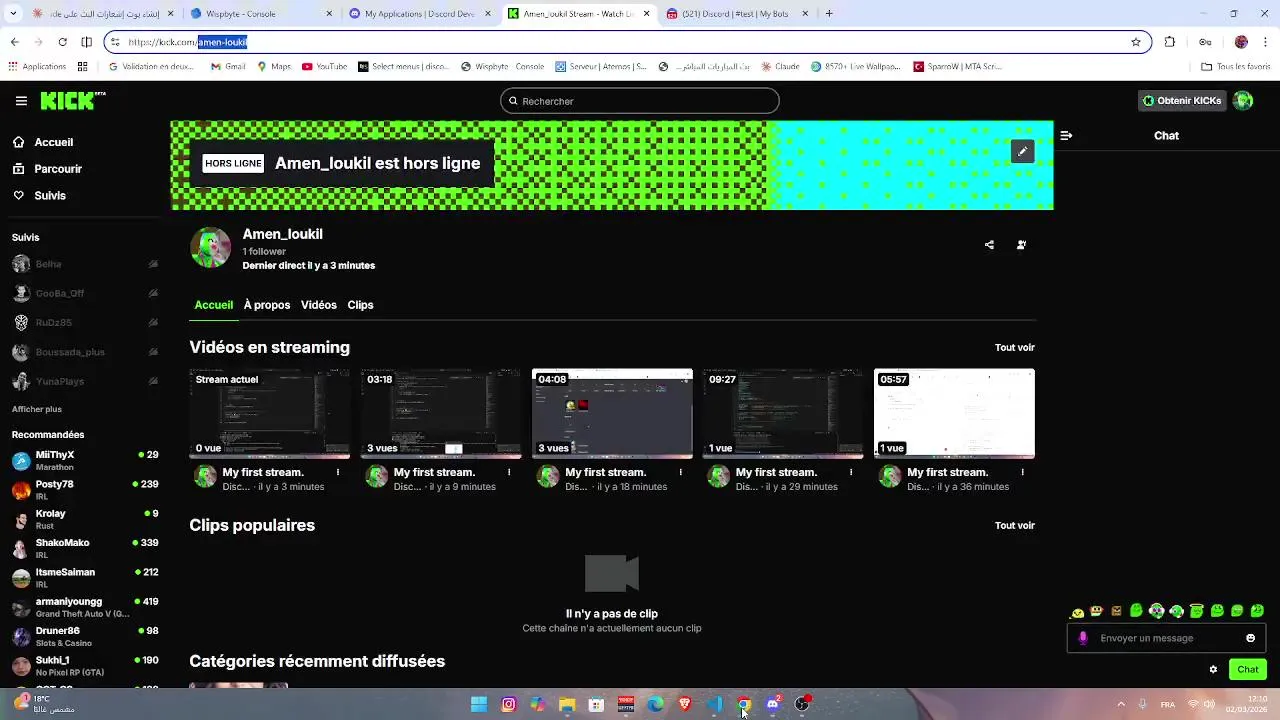Collapse the Chat panel with the arrow icon
Viewport: 1280px width, 720px height.
click(x=1066, y=135)
